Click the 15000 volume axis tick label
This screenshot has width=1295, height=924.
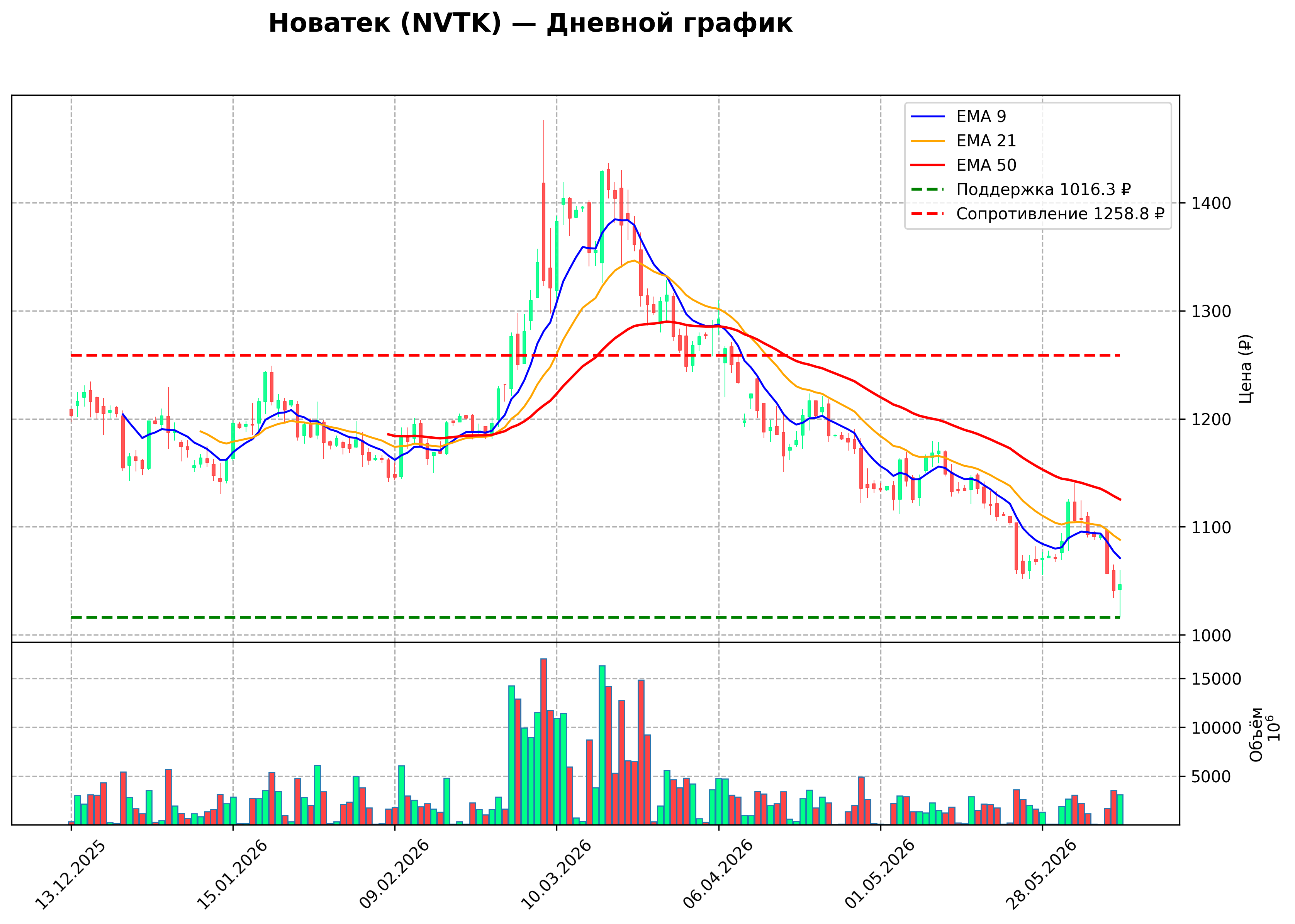point(1217,679)
